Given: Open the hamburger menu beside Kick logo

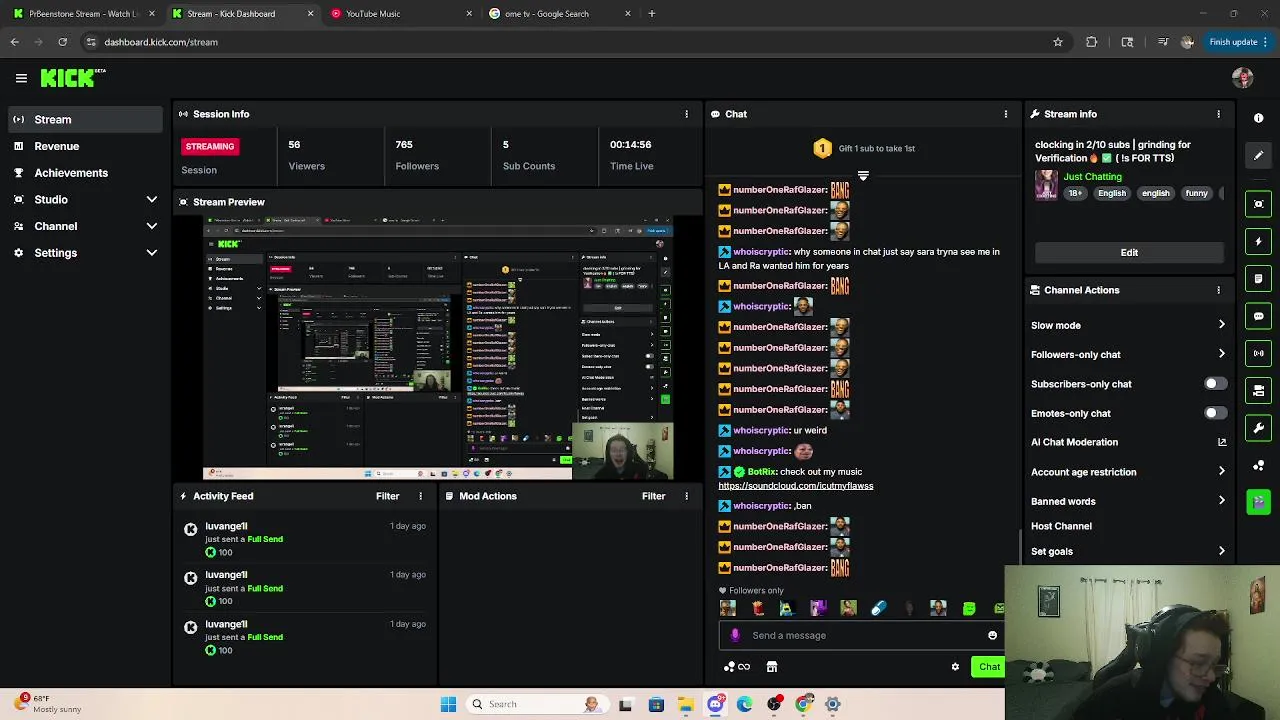Looking at the screenshot, I should [x=21, y=78].
